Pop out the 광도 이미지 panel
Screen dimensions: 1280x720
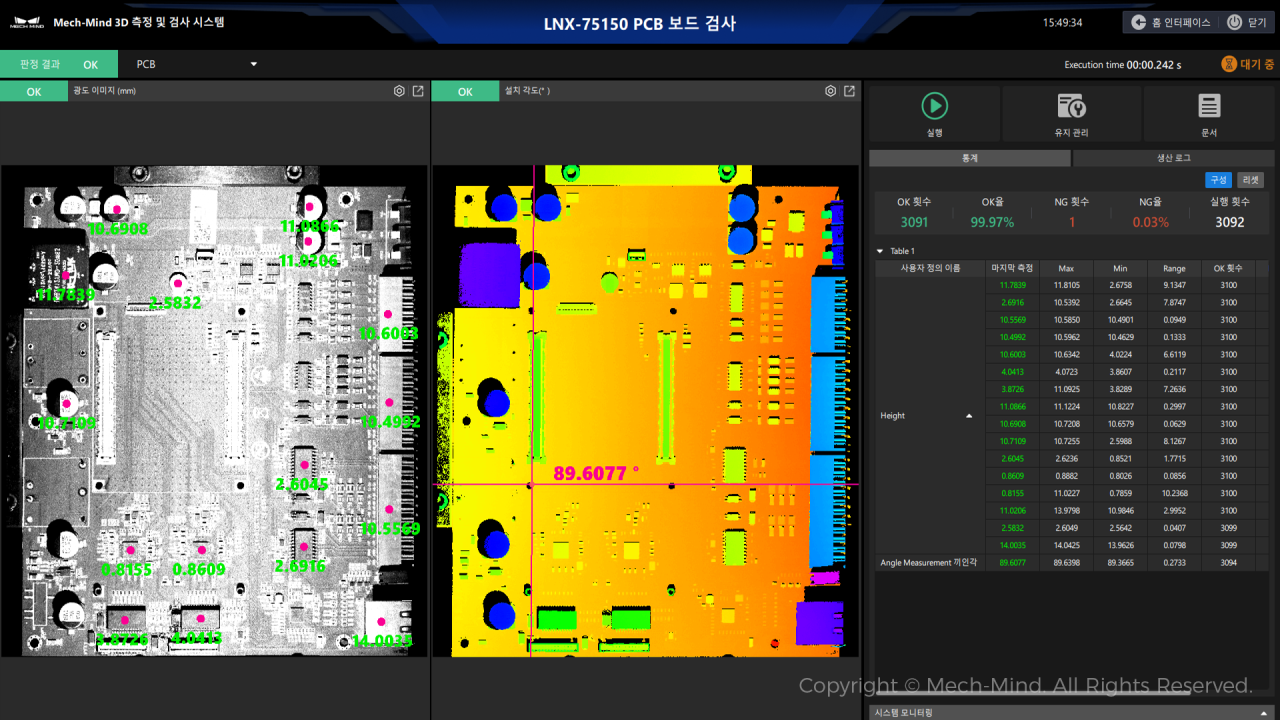[x=418, y=91]
